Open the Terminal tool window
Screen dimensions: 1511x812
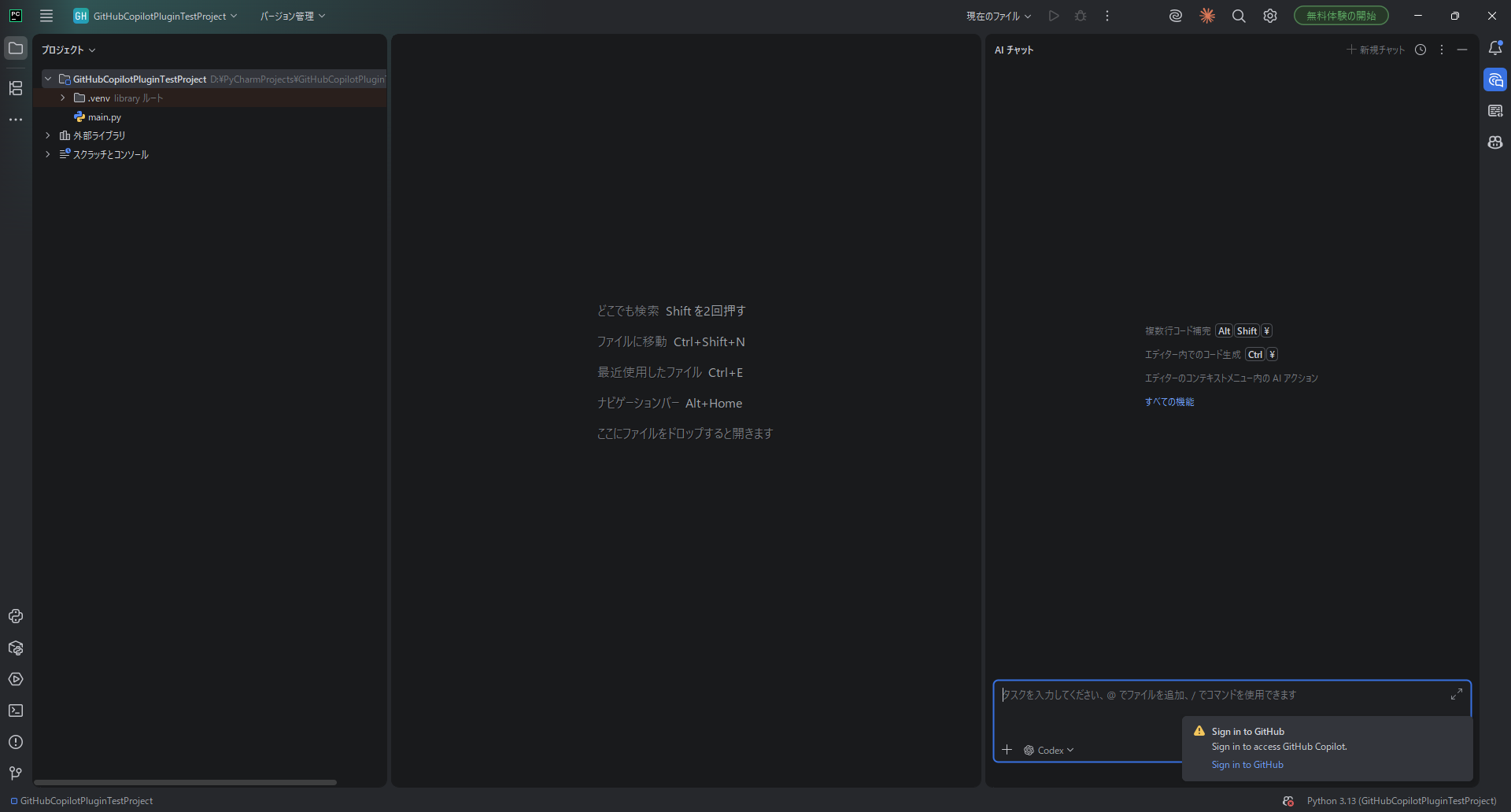point(16,710)
